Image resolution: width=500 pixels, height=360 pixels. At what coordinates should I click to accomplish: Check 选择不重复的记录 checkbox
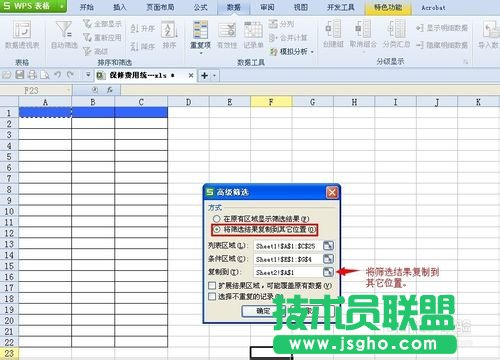pos(212,296)
